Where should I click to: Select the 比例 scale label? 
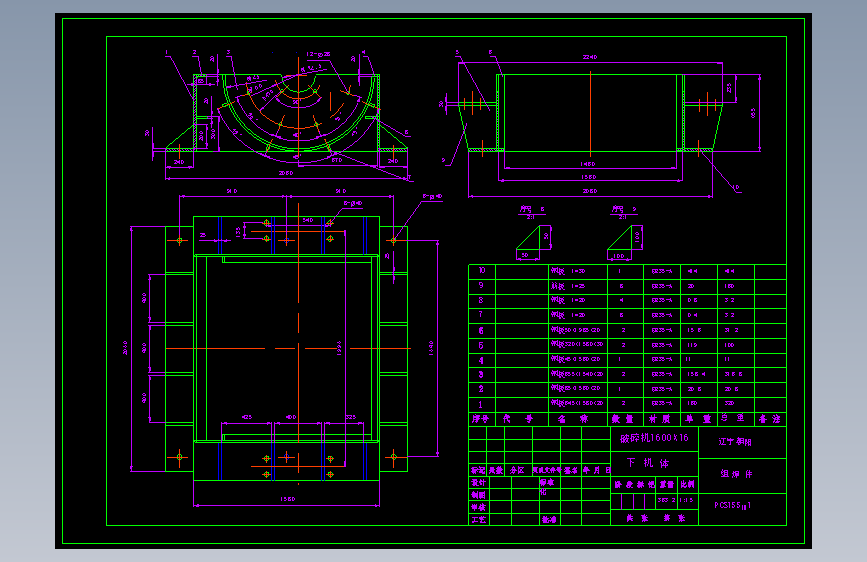[x=687, y=485]
